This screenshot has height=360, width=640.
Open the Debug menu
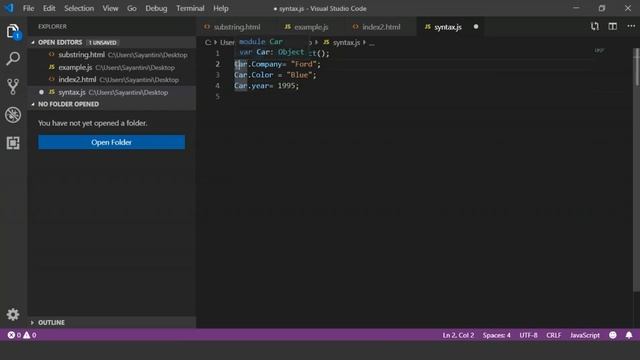pyautogui.click(x=156, y=8)
